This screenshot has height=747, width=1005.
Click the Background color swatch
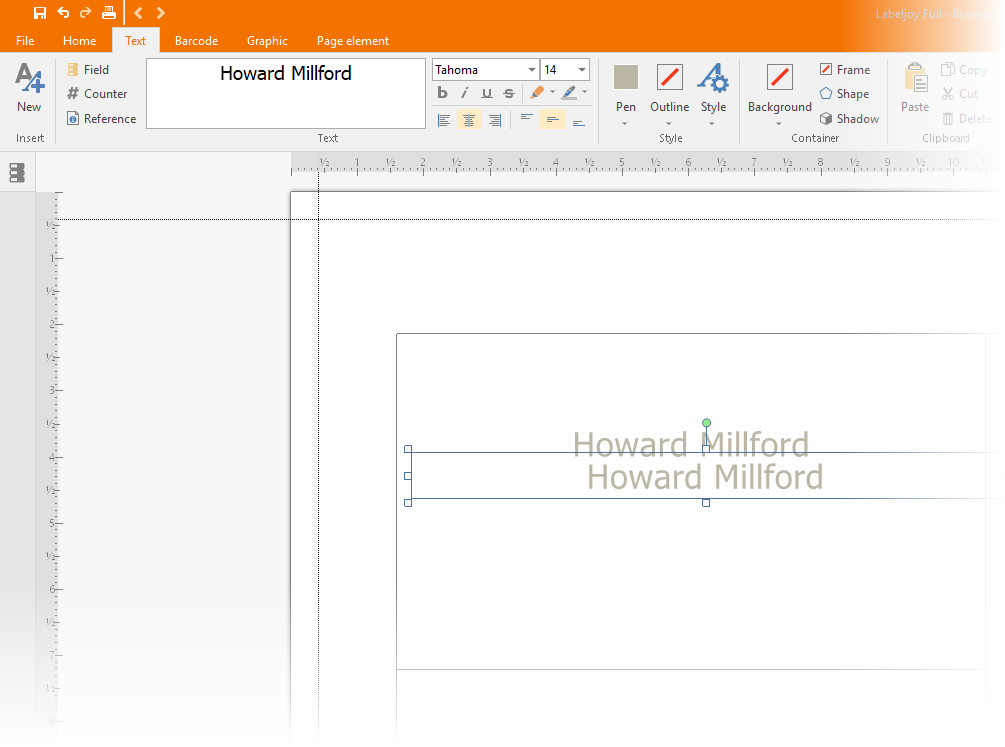pos(779,77)
